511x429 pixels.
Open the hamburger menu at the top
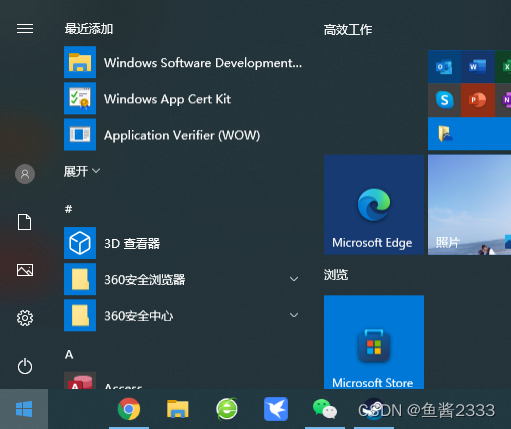pos(25,29)
